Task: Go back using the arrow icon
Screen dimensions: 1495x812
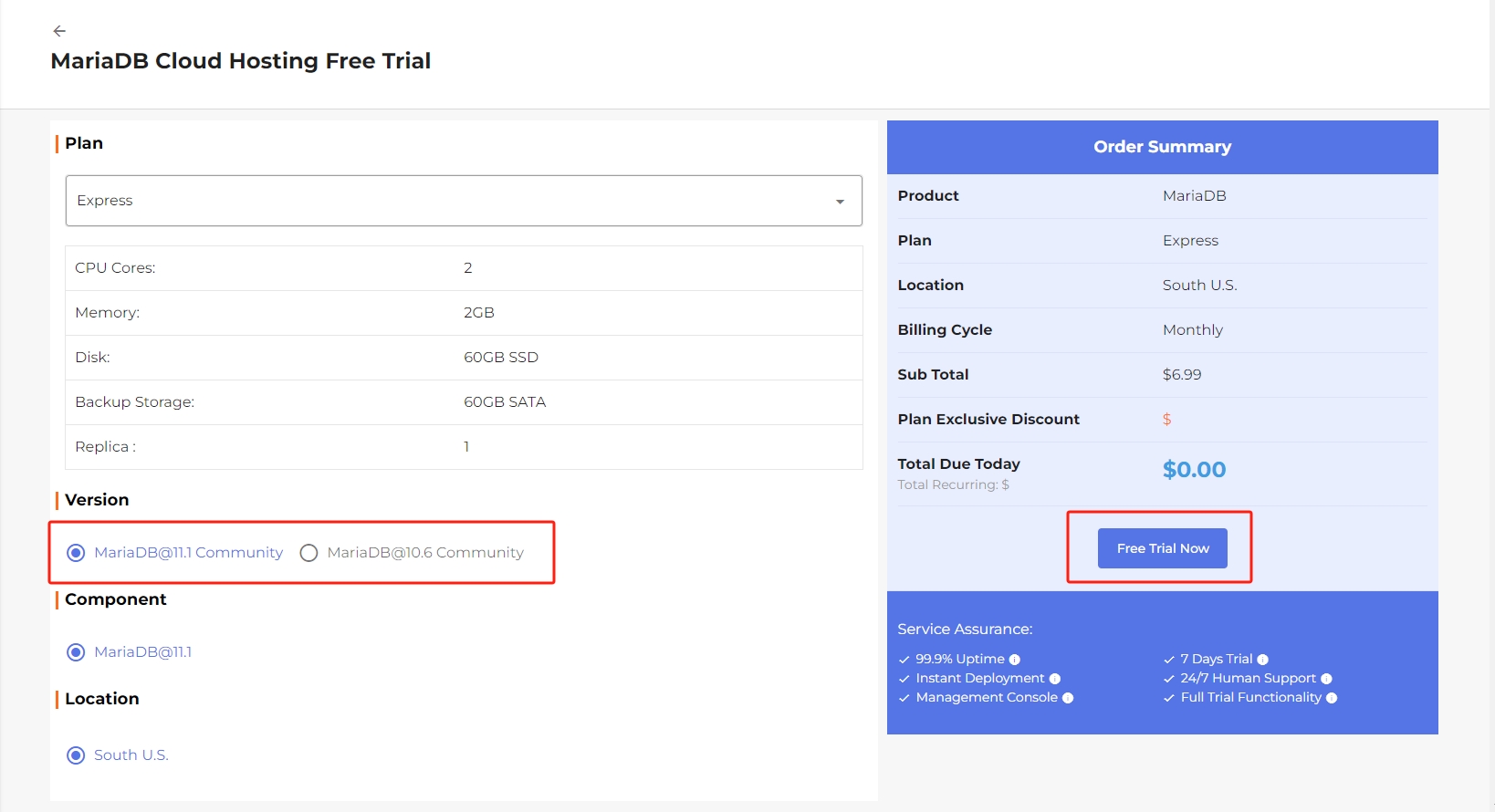Action: click(x=59, y=31)
